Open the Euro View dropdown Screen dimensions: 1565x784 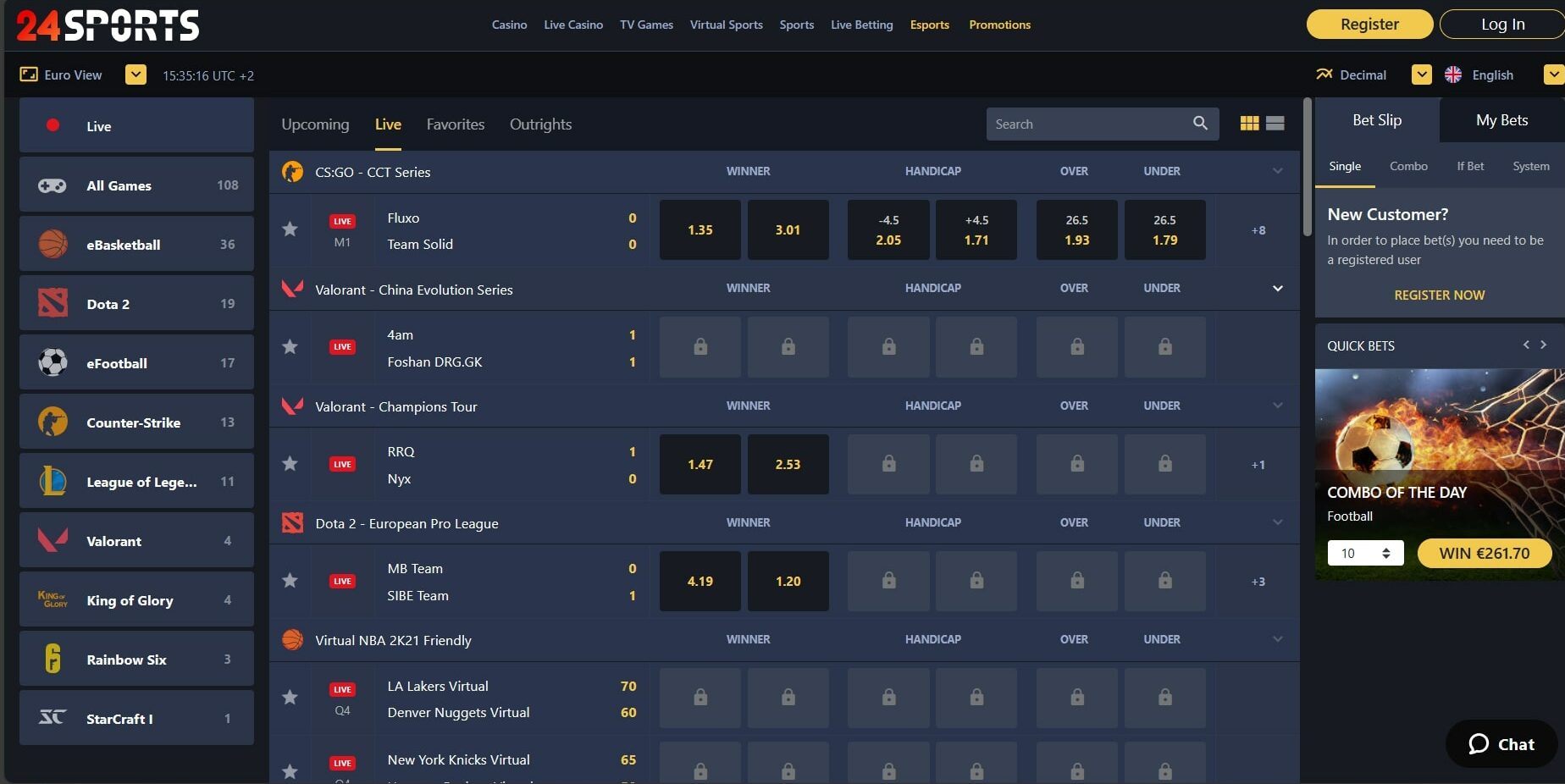point(135,75)
